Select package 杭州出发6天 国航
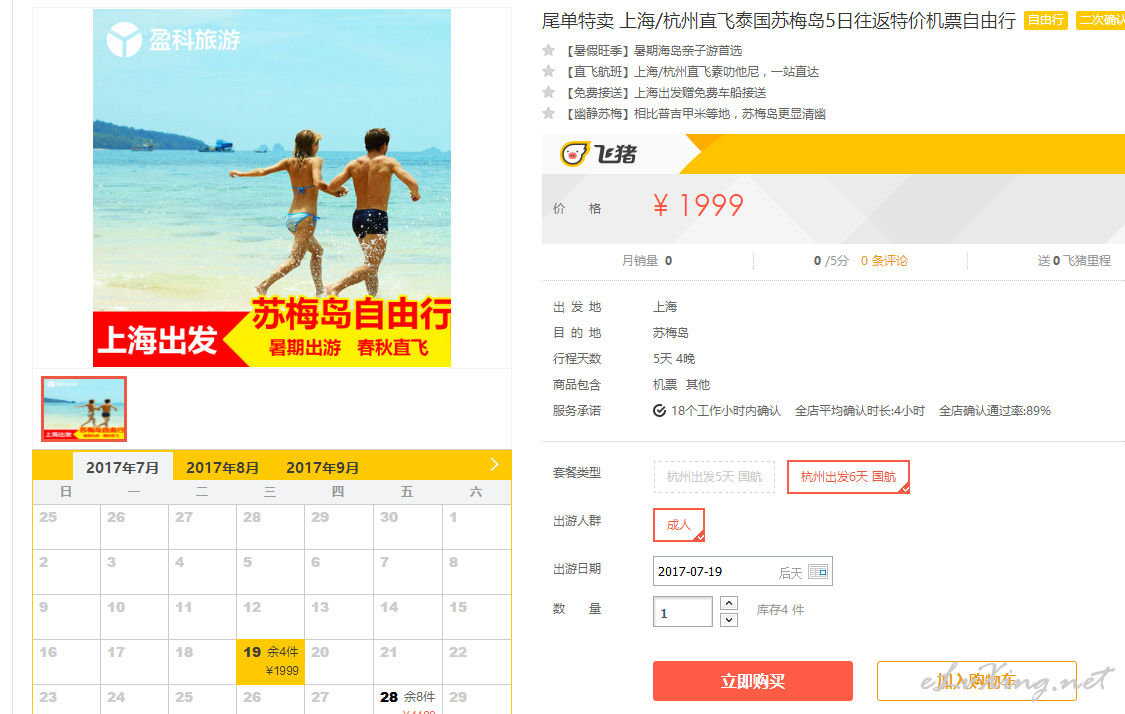Image resolution: width=1125 pixels, height=714 pixels. (848, 476)
